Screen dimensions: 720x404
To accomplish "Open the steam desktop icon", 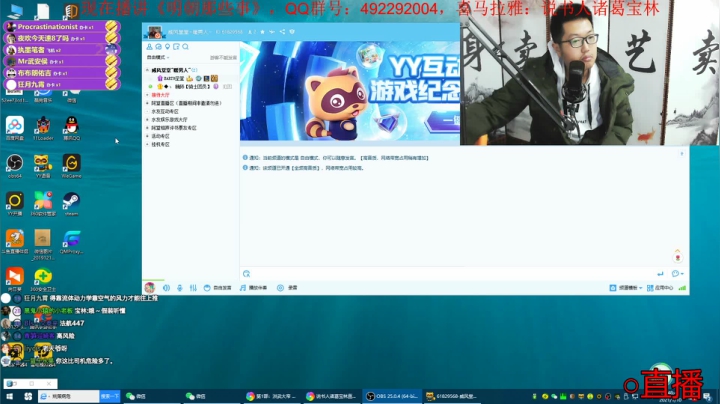I will (x=72, y=204).
